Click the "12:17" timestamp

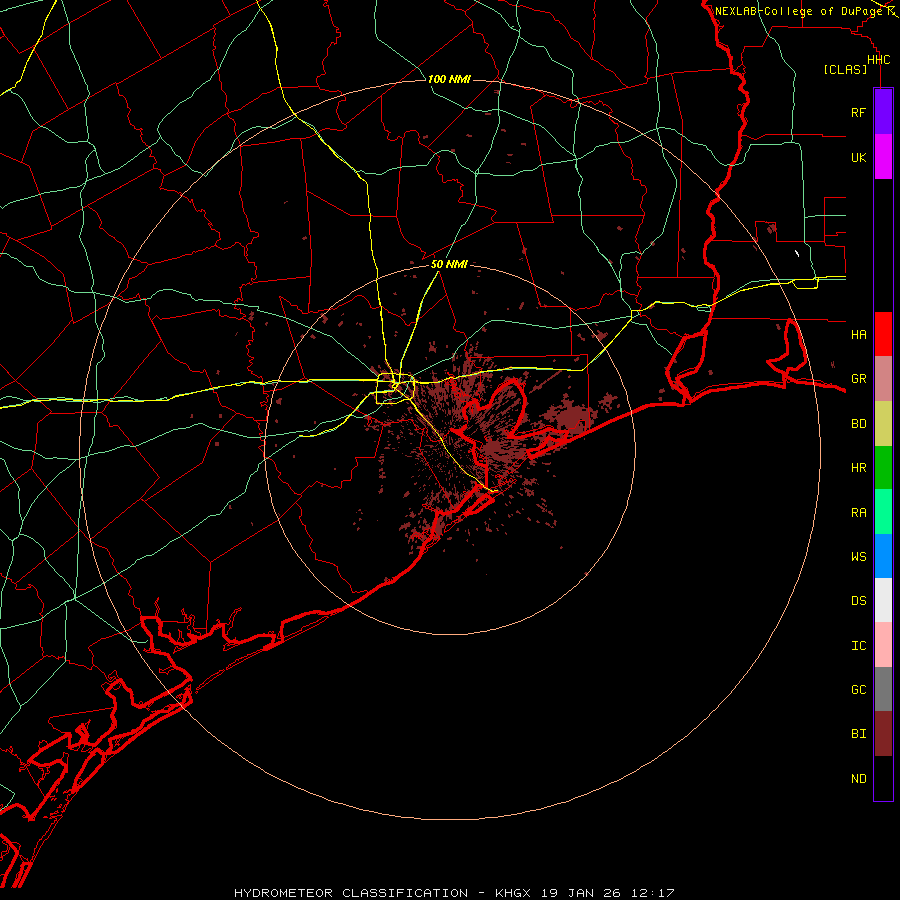coord(652,893)
